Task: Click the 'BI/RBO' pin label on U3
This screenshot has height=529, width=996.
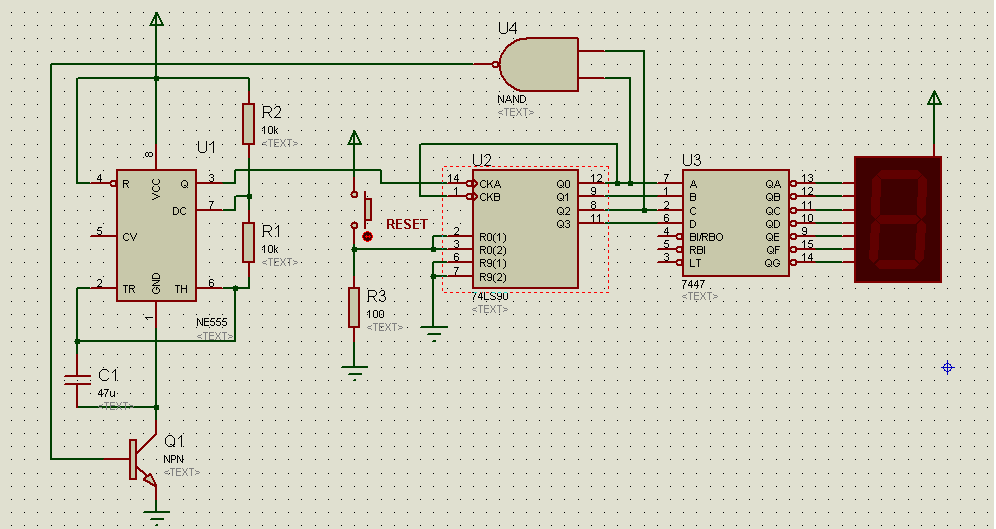Action: point(706,237)
